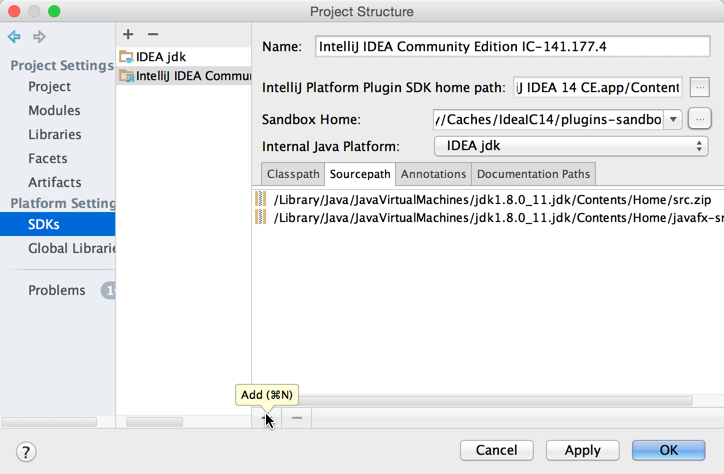Switch to the Annotations tab

pos(433,174)
